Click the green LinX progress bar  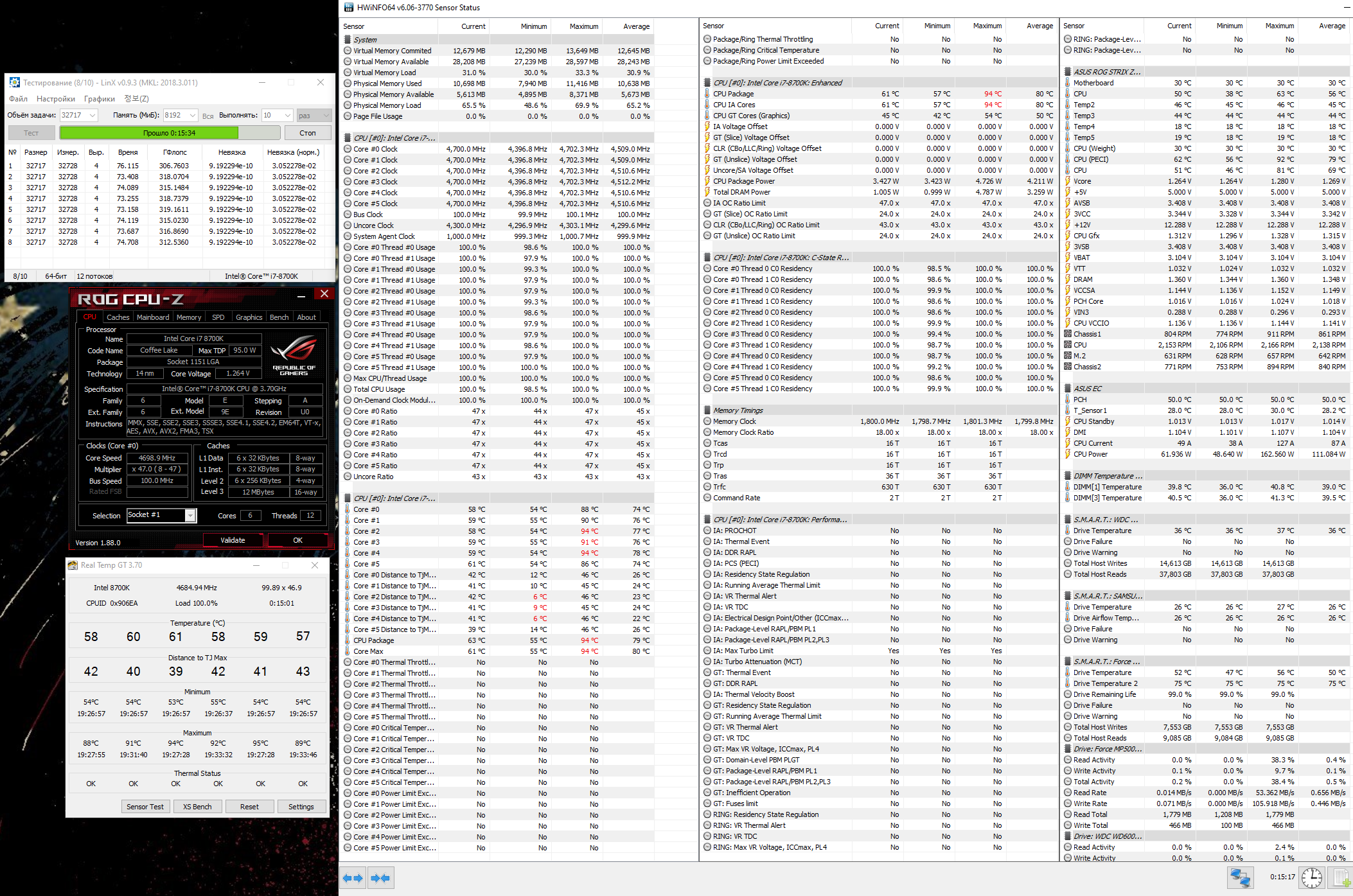[149, 133]
